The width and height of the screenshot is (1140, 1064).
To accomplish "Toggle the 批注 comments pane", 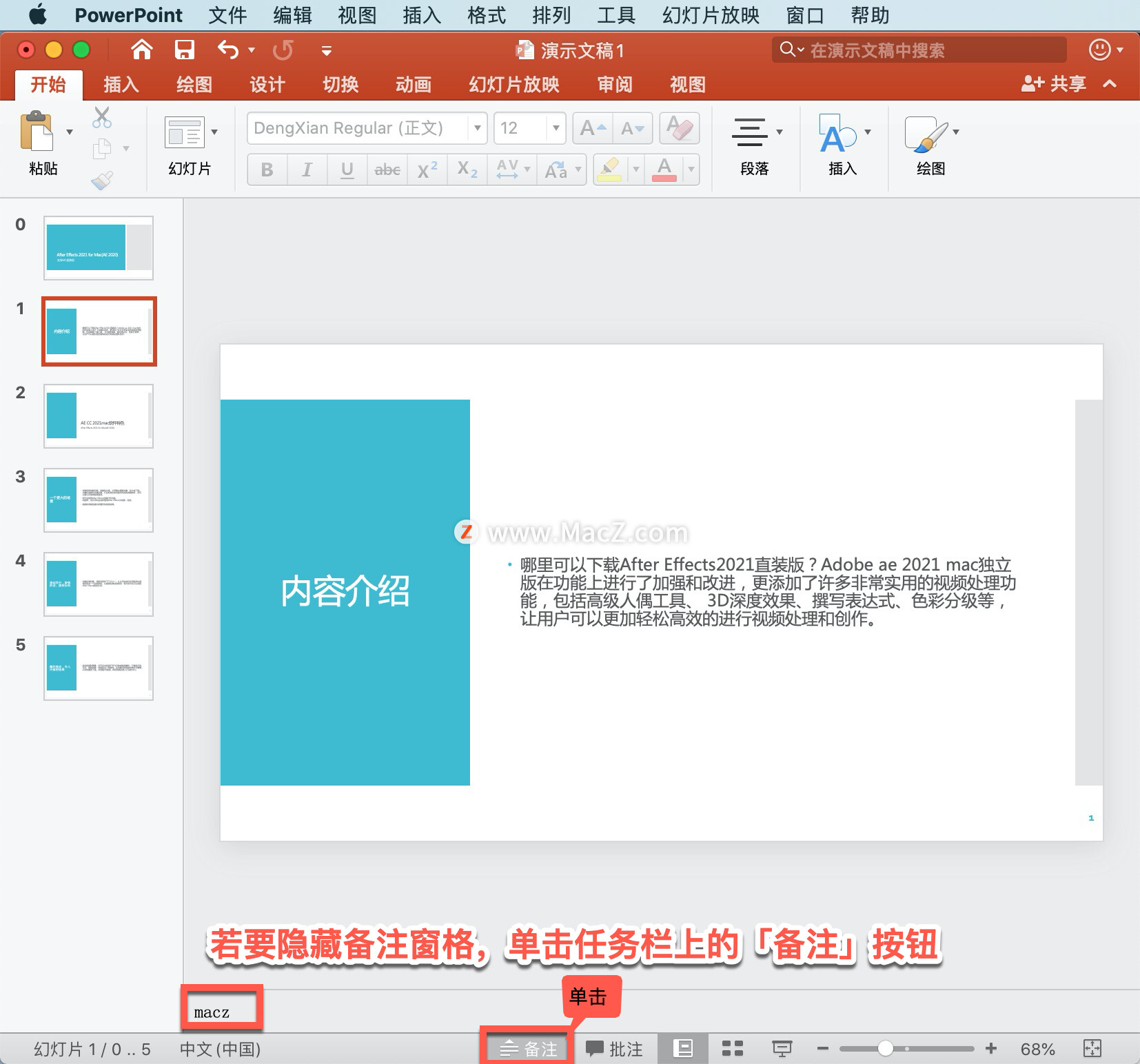I will 614,1049.
